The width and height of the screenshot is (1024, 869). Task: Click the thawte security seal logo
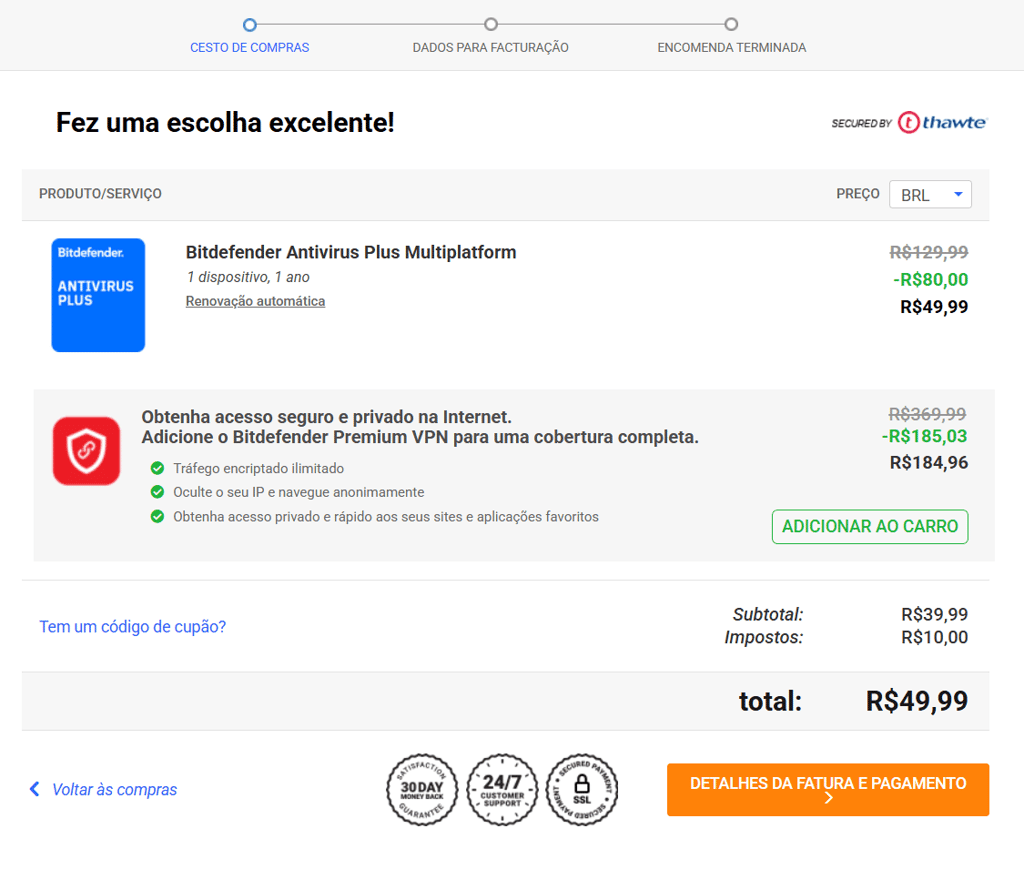tap(909, 123)
